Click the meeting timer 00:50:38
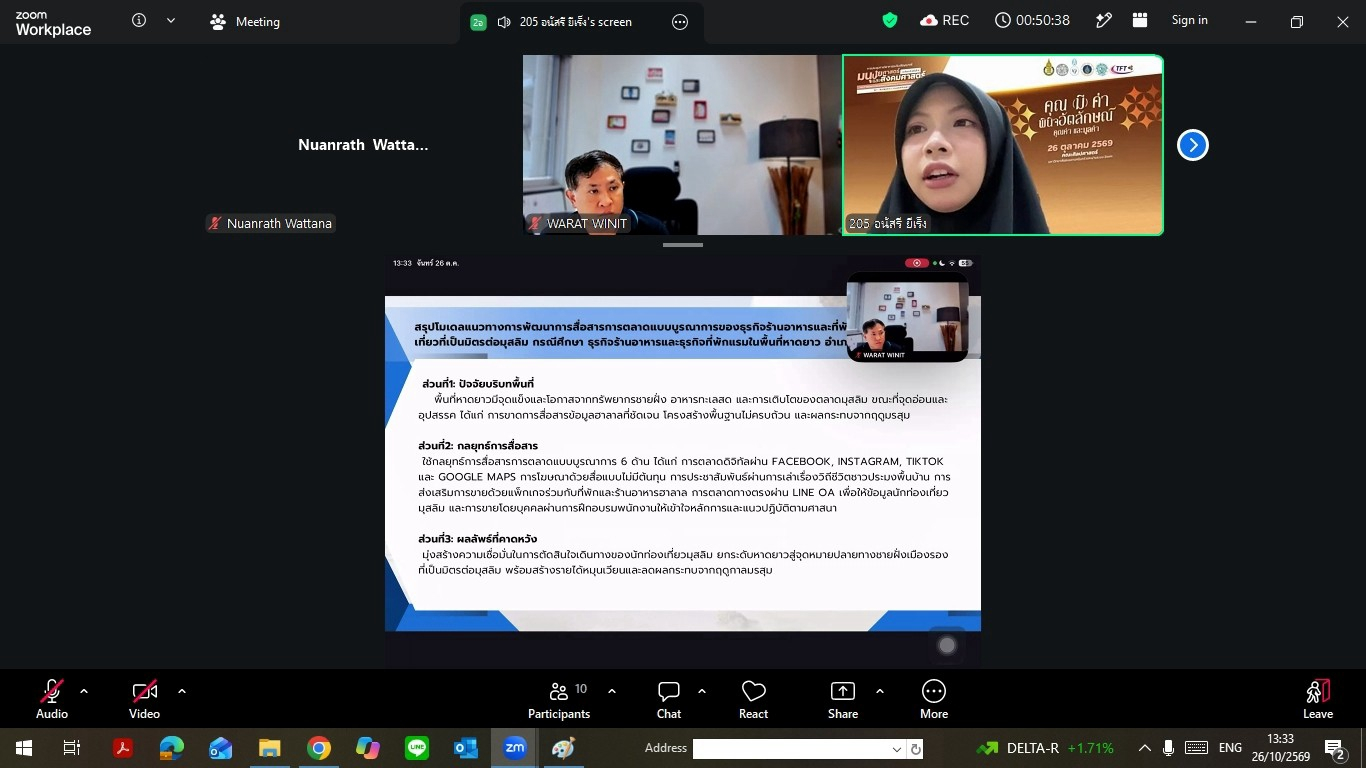1366x768 pixels. click(x=1032, y=21)
